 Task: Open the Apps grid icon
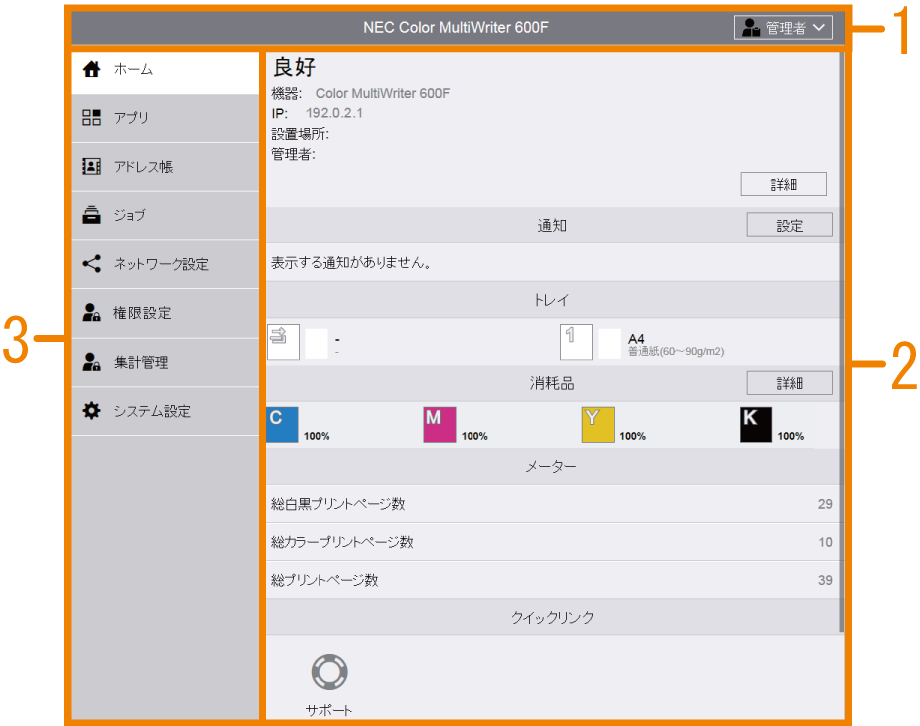click(92, 118)
